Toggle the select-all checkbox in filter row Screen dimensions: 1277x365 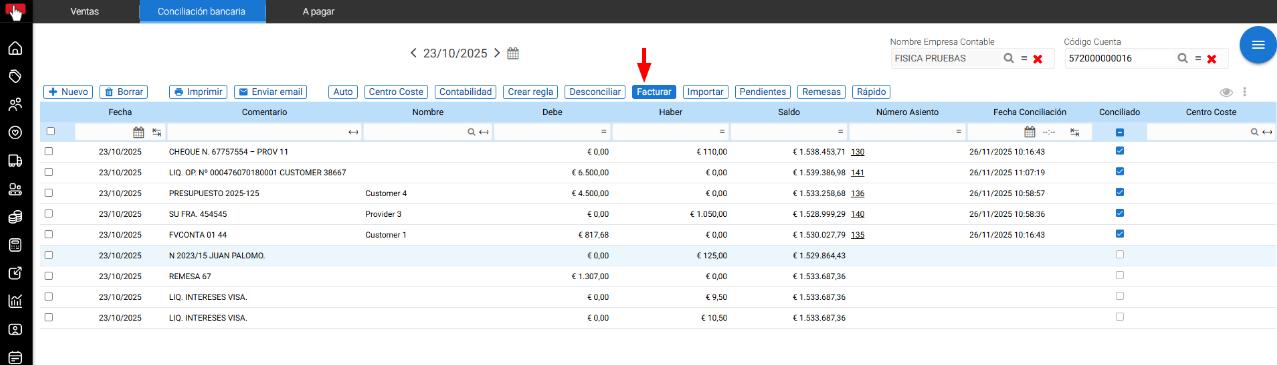(x=51, y=131)
